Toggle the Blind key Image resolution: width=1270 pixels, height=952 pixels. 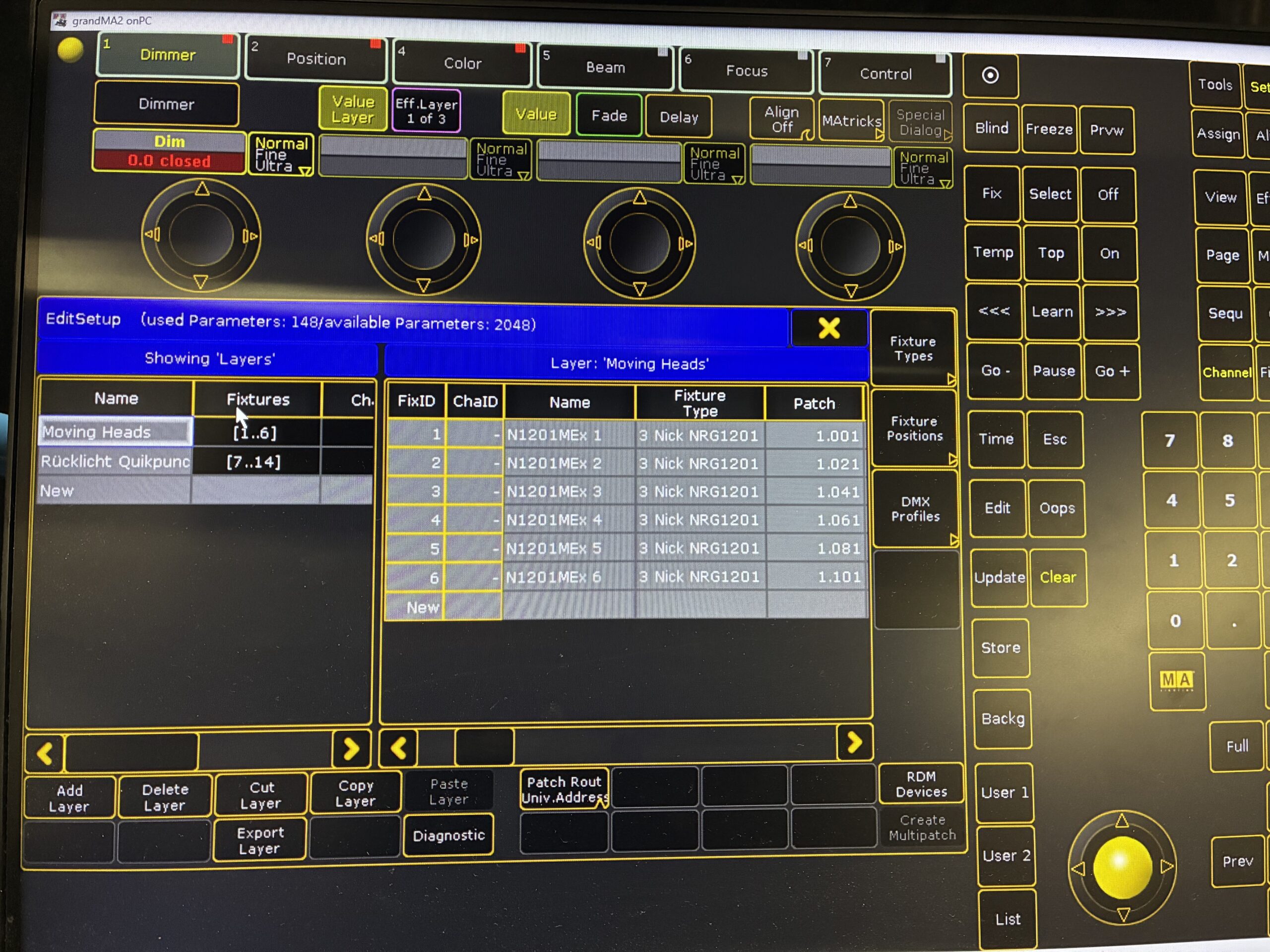[991, 128]
